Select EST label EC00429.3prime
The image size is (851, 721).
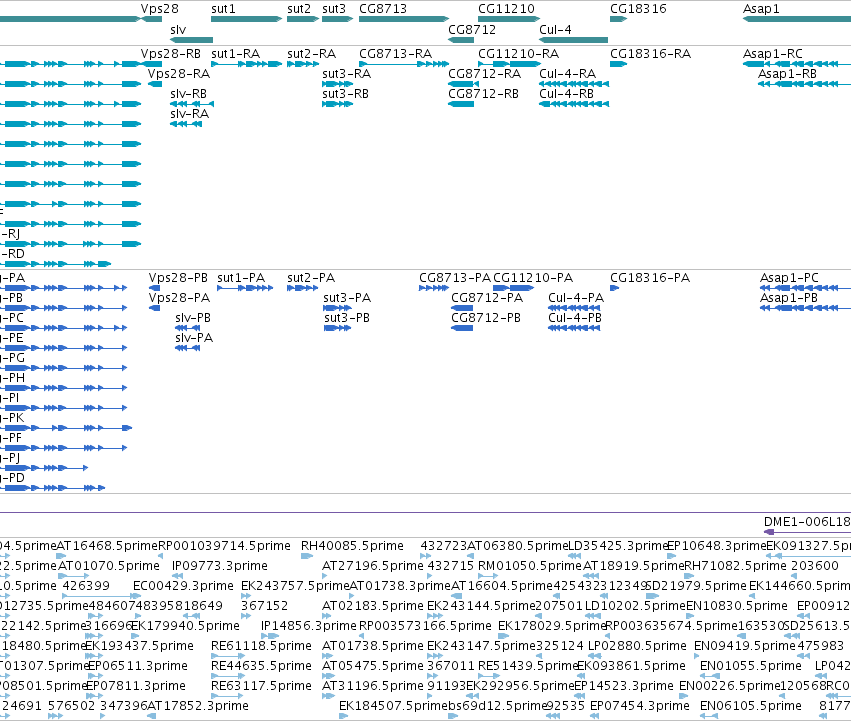pos(183,586)
